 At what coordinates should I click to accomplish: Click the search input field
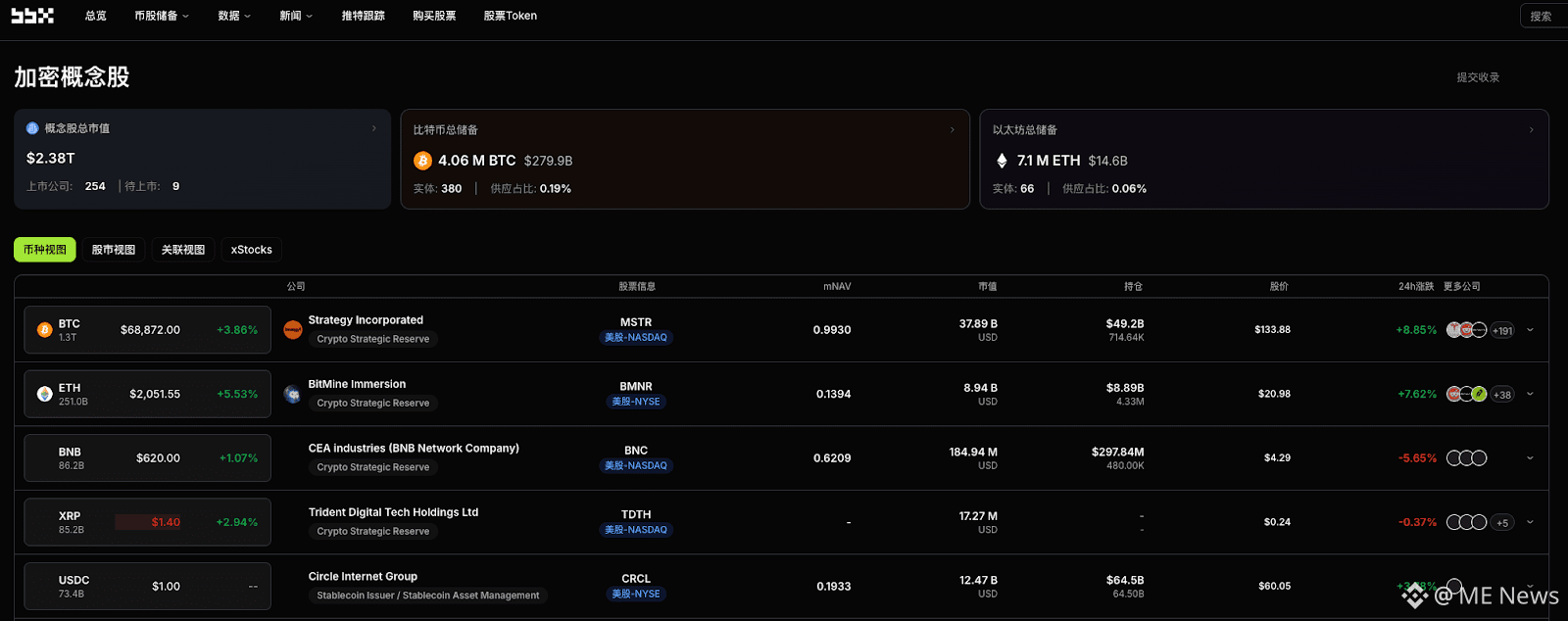[x=1544, y=16]
